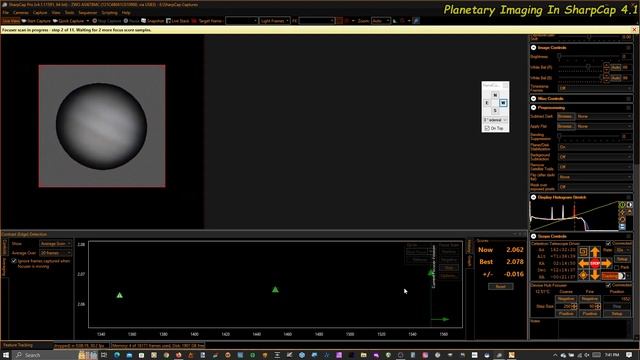Slew telescope up with orange up arrow
This screenshot has width=640, height=360.
(595, 252)
